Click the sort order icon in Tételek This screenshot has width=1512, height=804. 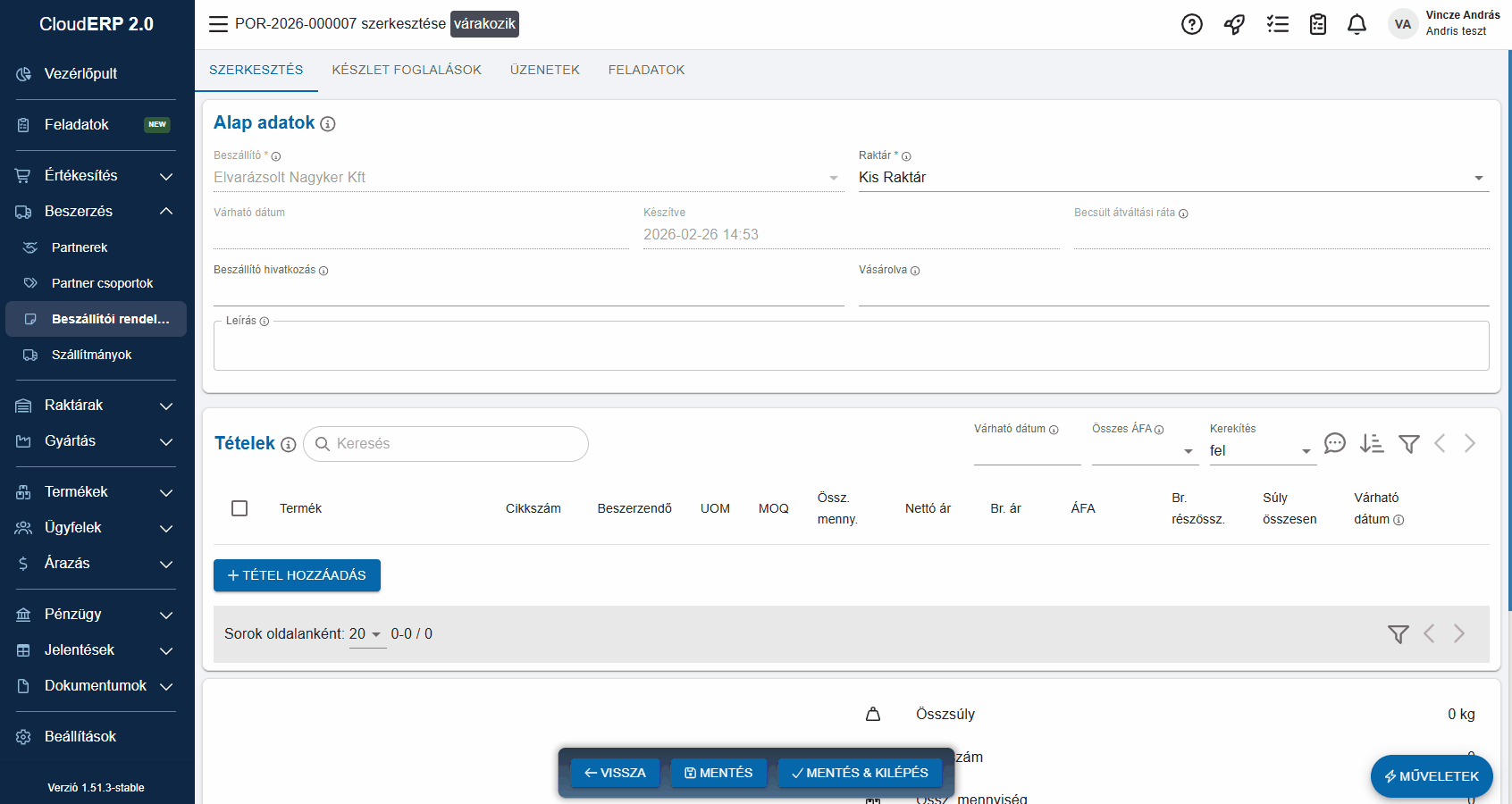tap(1372, 443)
